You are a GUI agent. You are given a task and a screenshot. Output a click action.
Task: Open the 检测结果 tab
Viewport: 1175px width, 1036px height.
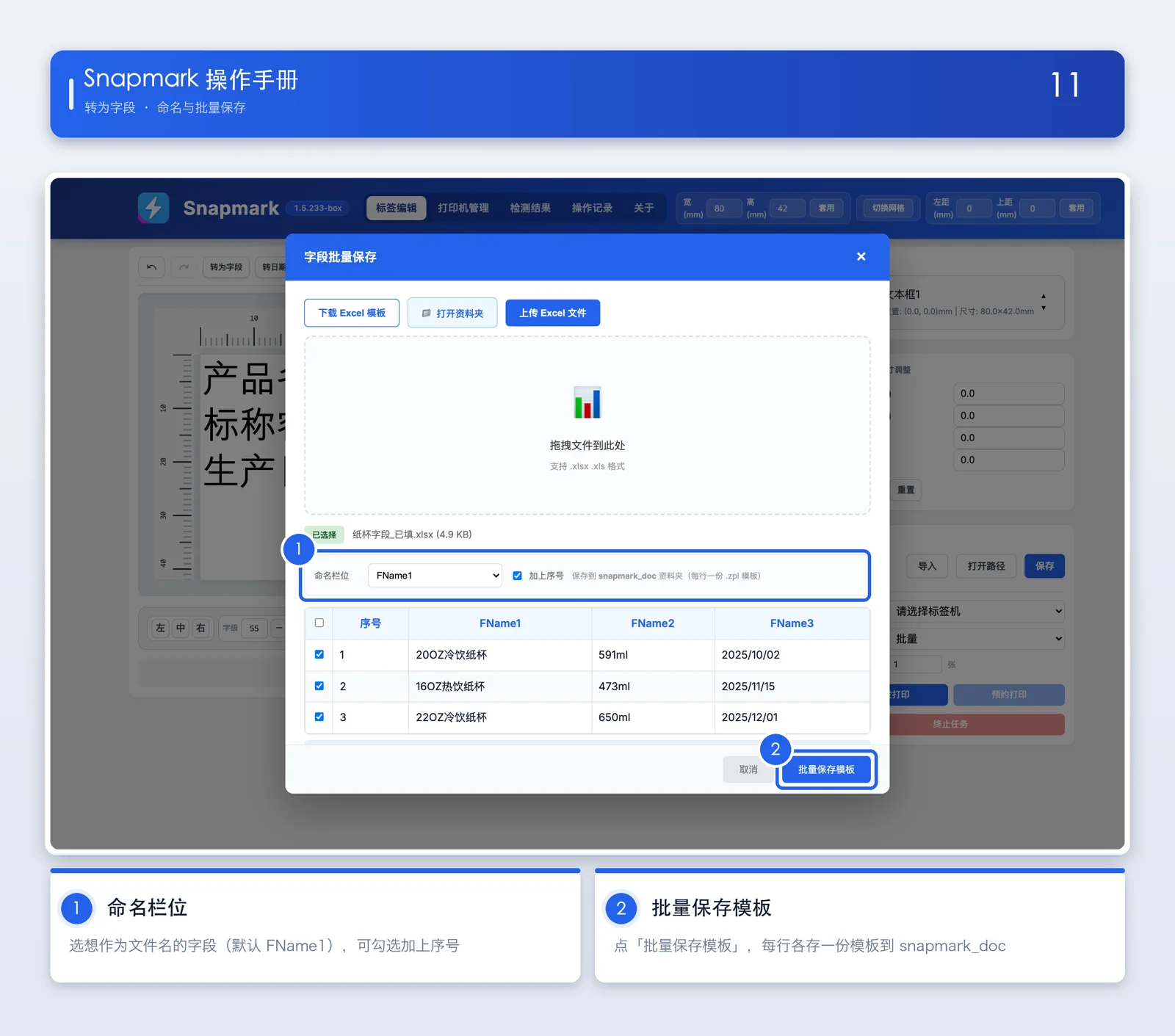tap(530, 208)
